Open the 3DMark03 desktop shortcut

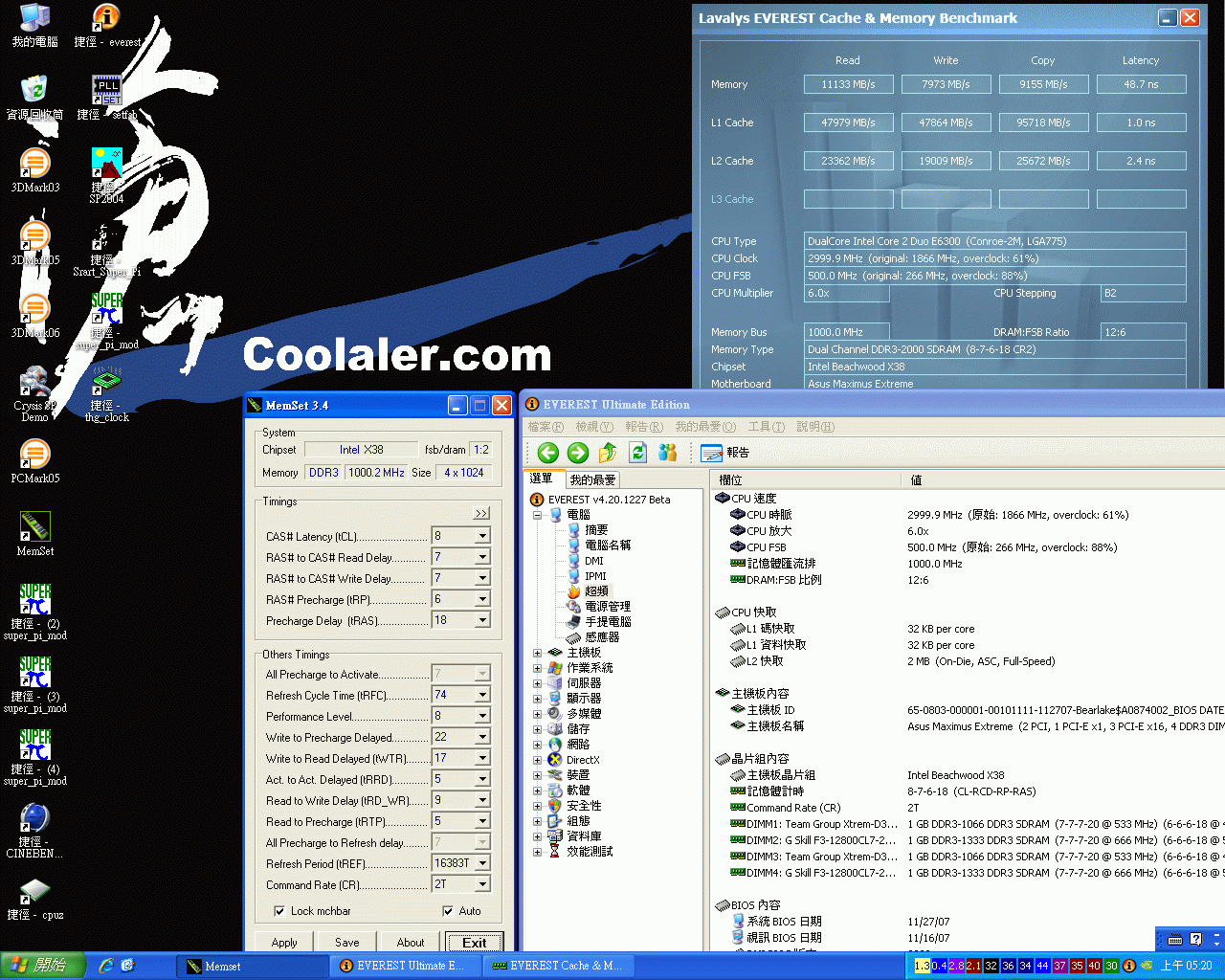click(34, 170)
